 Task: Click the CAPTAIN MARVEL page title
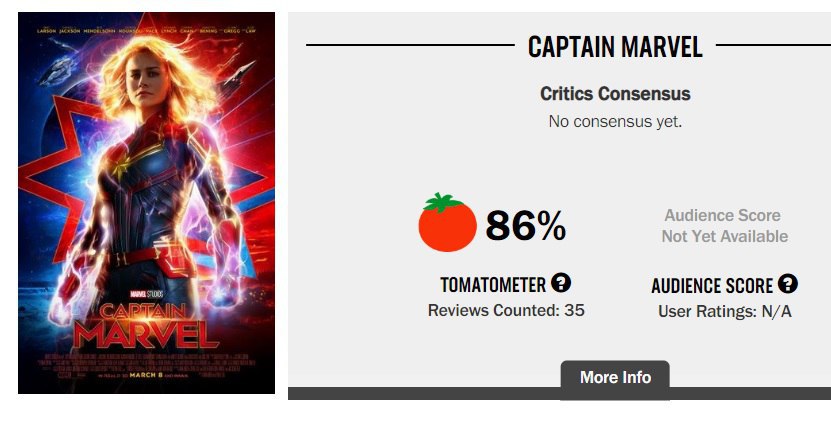click(x=615, y=46)
